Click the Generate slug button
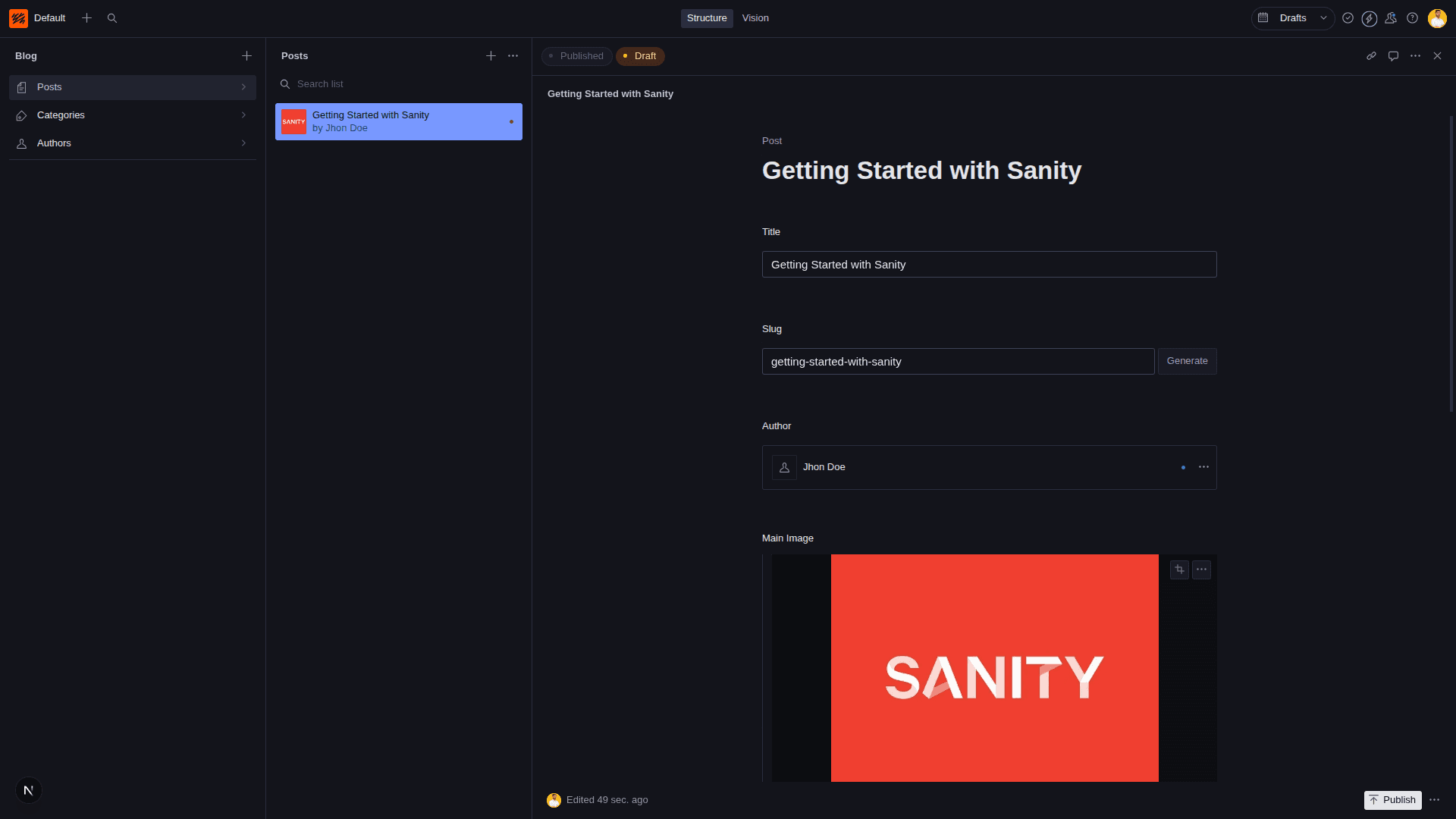 (x=1187, y=361)
